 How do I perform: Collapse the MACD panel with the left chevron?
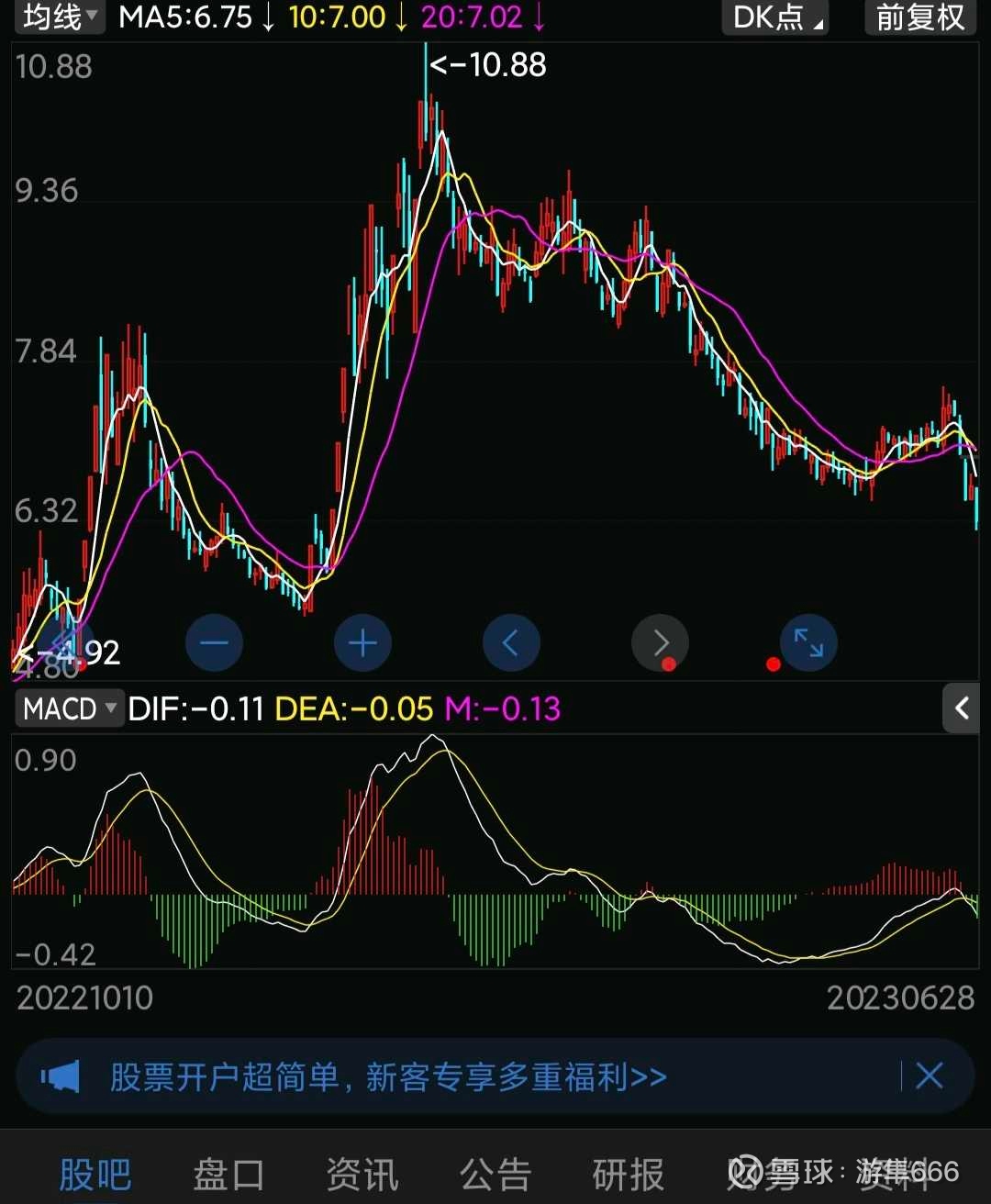(x=961, y=708)
